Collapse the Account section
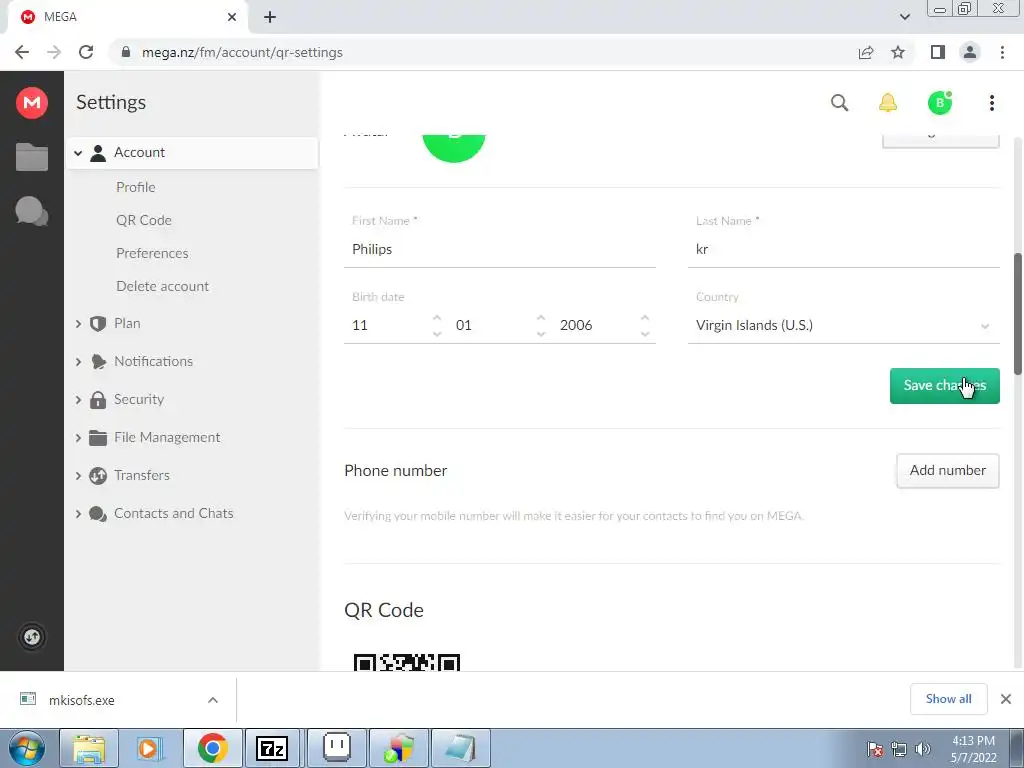Screen dimensions: 1024x768 78,153
